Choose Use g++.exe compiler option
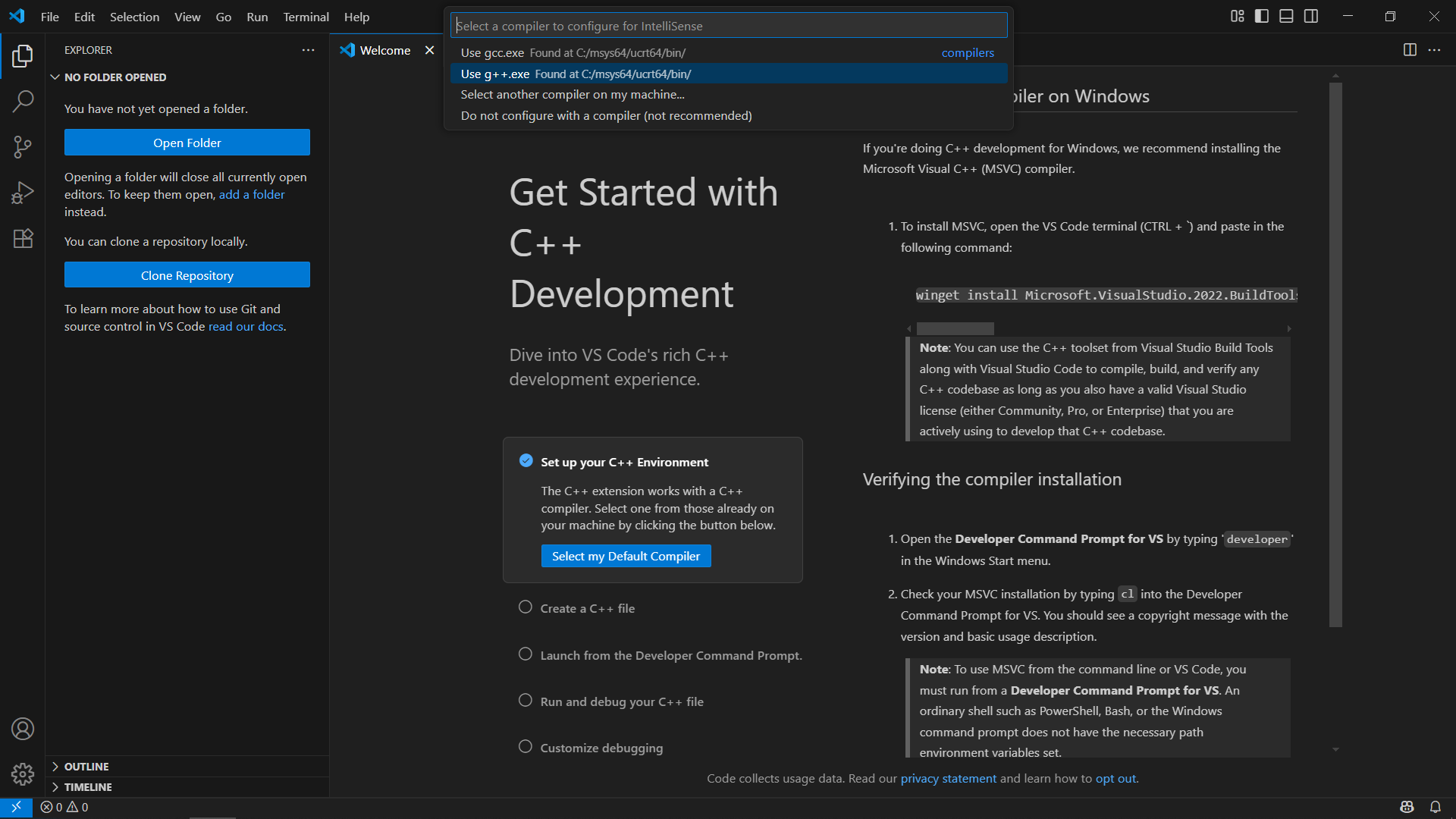This screenshot has width=1456, height=819. coord(728,74)
